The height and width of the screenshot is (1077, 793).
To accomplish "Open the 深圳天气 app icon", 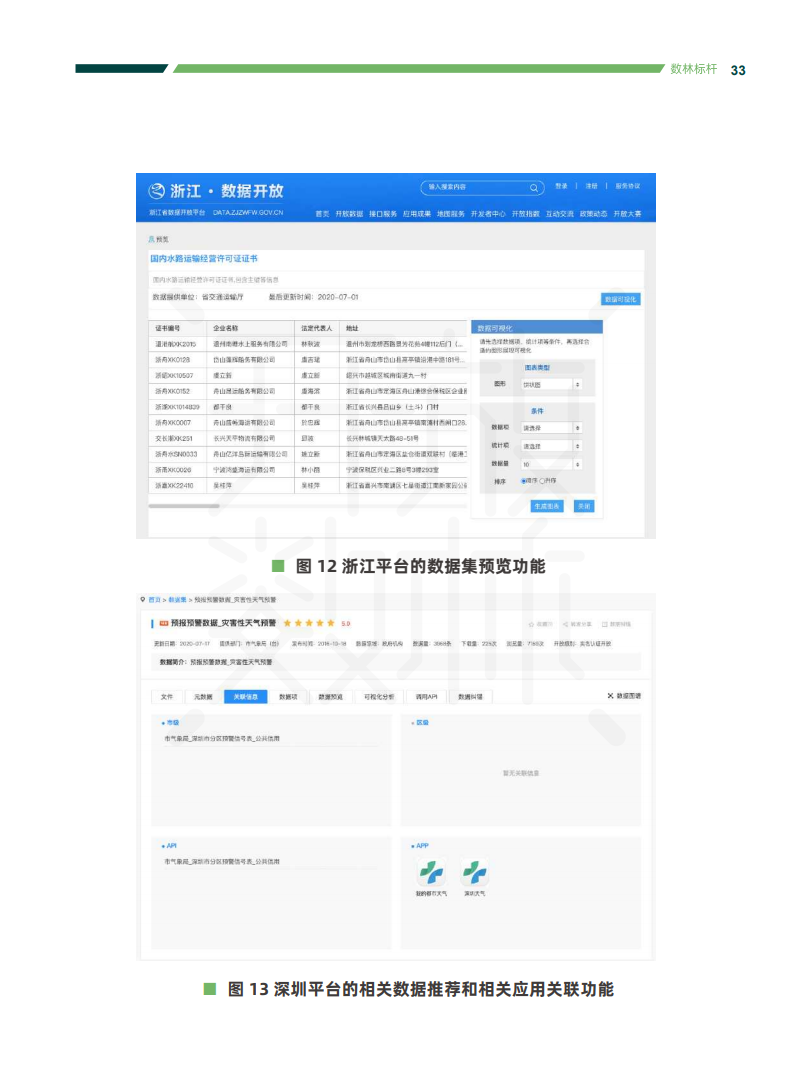I will [473, 873].
